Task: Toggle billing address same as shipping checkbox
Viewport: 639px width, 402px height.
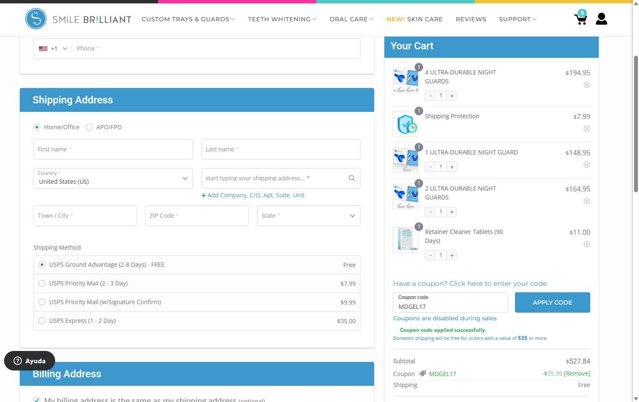Action: coord(37,400)
